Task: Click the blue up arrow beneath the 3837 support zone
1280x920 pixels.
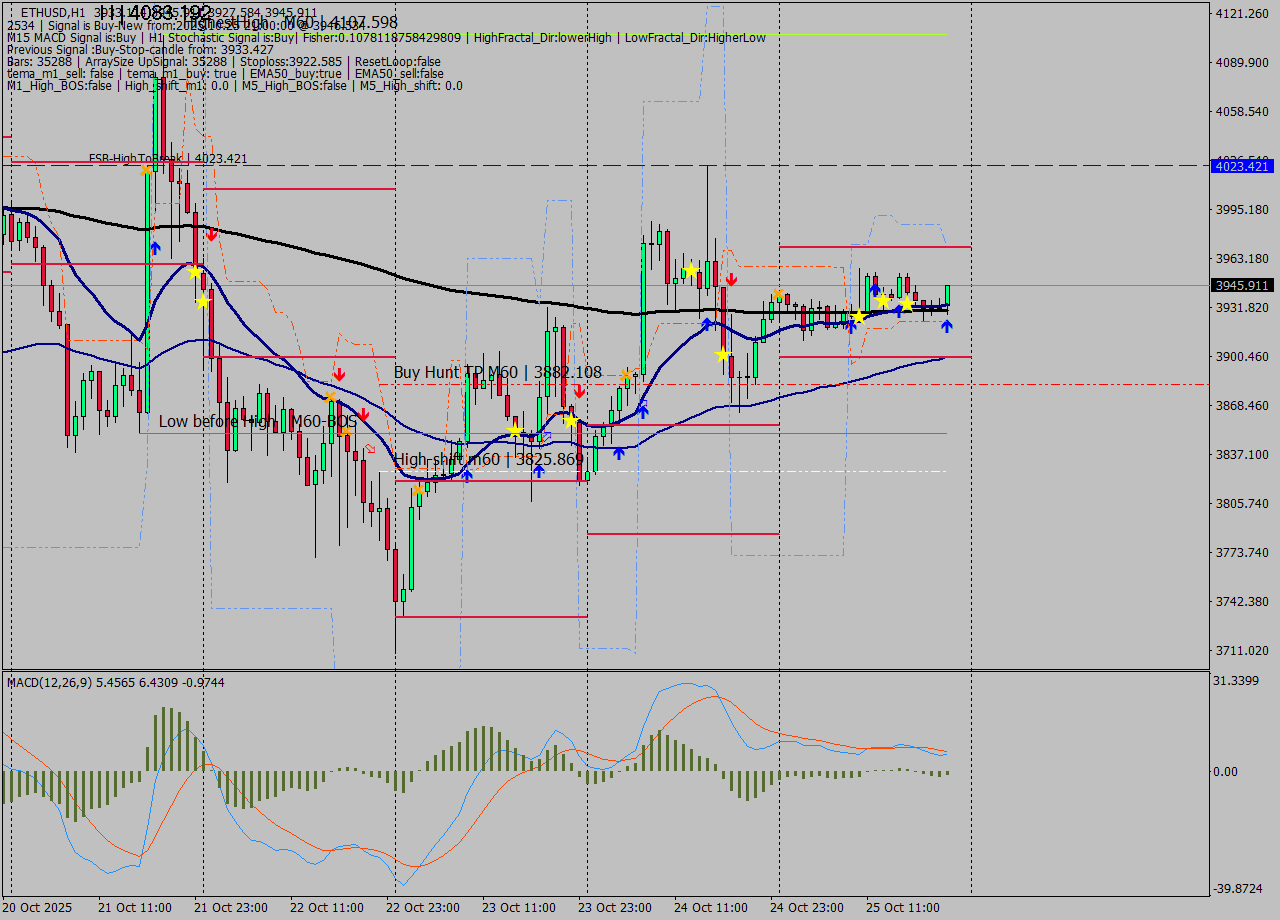Action: 538,473
